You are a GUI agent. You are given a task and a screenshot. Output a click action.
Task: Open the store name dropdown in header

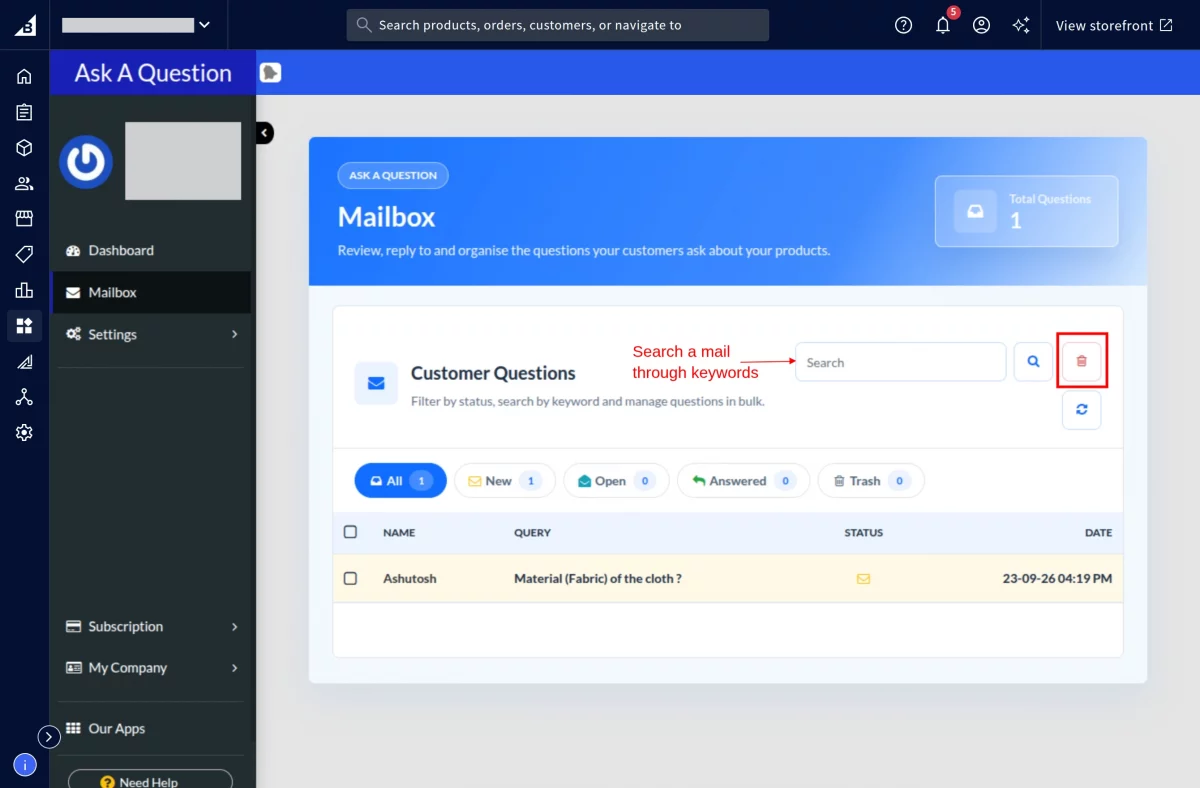(x=136, y=25)
